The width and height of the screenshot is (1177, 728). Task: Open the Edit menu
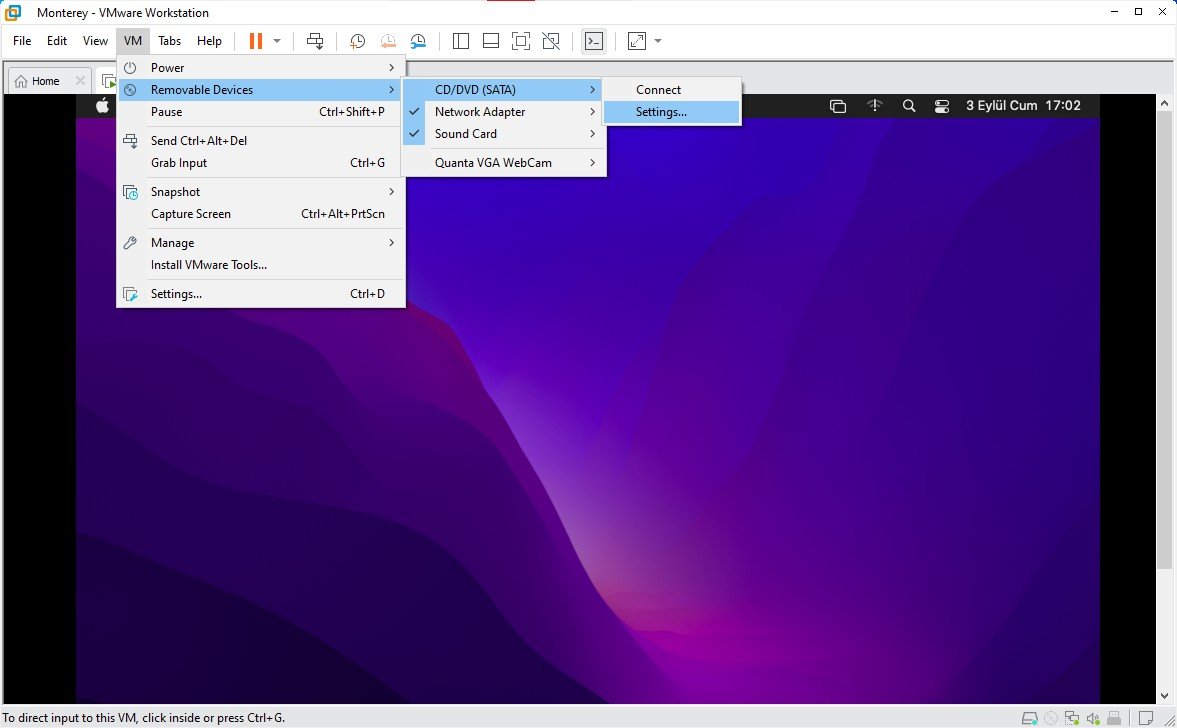pyautogui.click(x=57, y=41)
